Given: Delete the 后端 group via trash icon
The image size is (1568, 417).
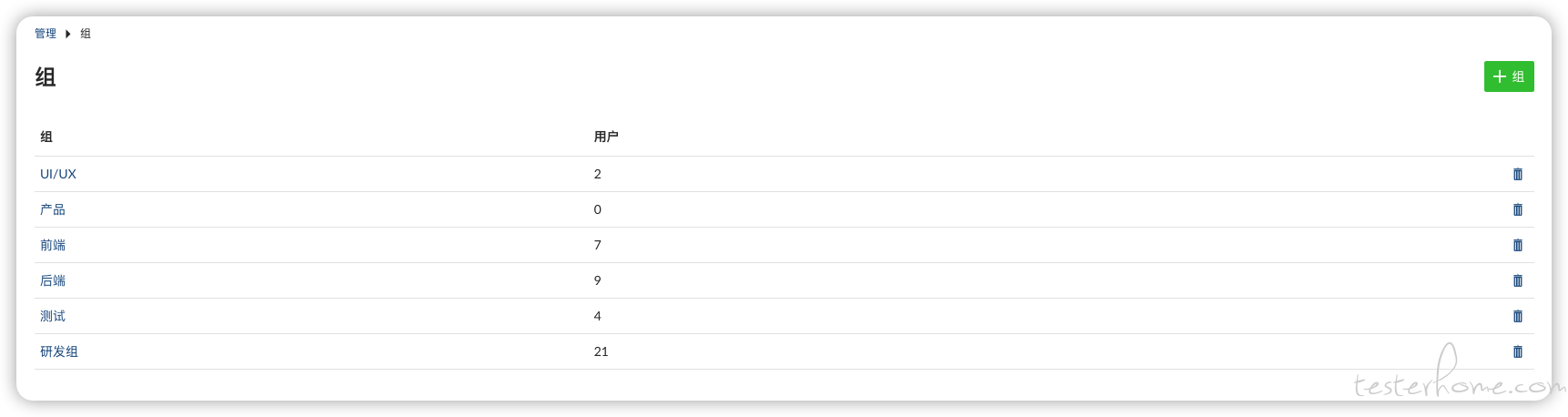Looking at the screenshot, I should (x=1517, y=280).
